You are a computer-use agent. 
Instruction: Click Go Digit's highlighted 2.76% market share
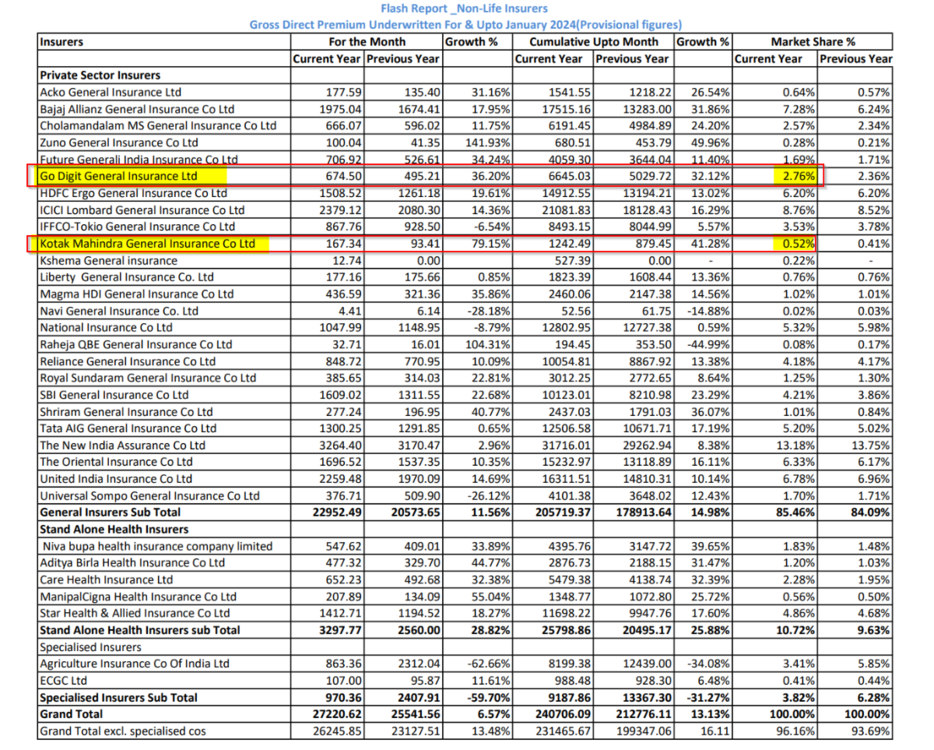(798, 176)
